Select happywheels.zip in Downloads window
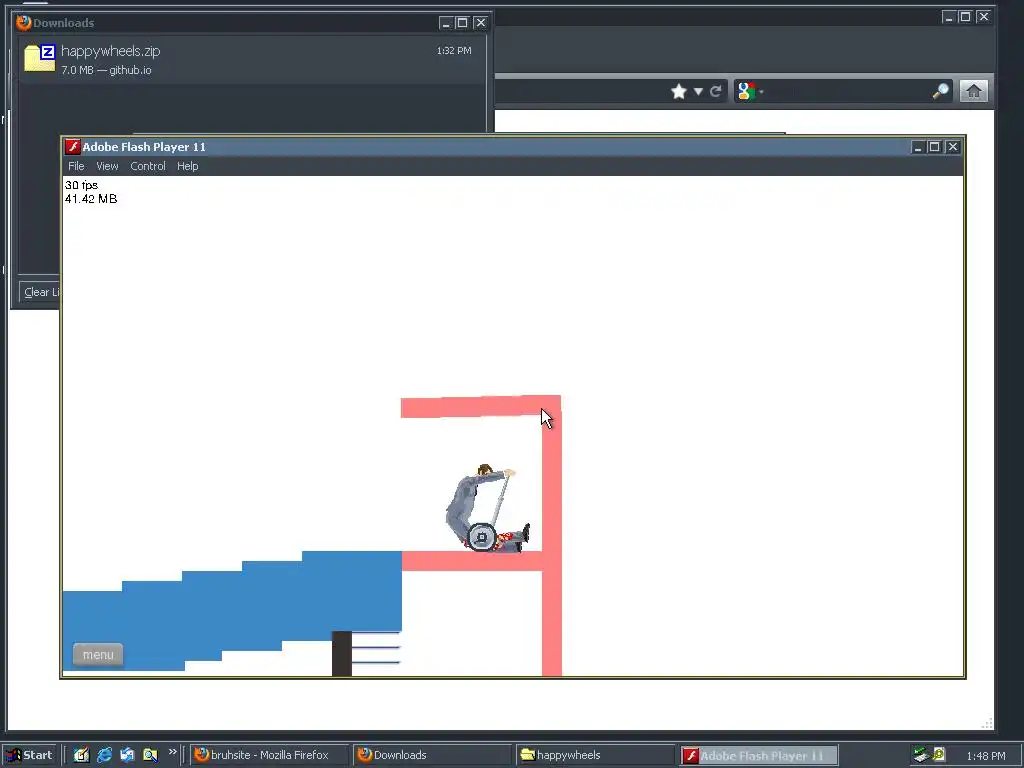Viewport: 1024px width, 768px height. click(252, 59)
